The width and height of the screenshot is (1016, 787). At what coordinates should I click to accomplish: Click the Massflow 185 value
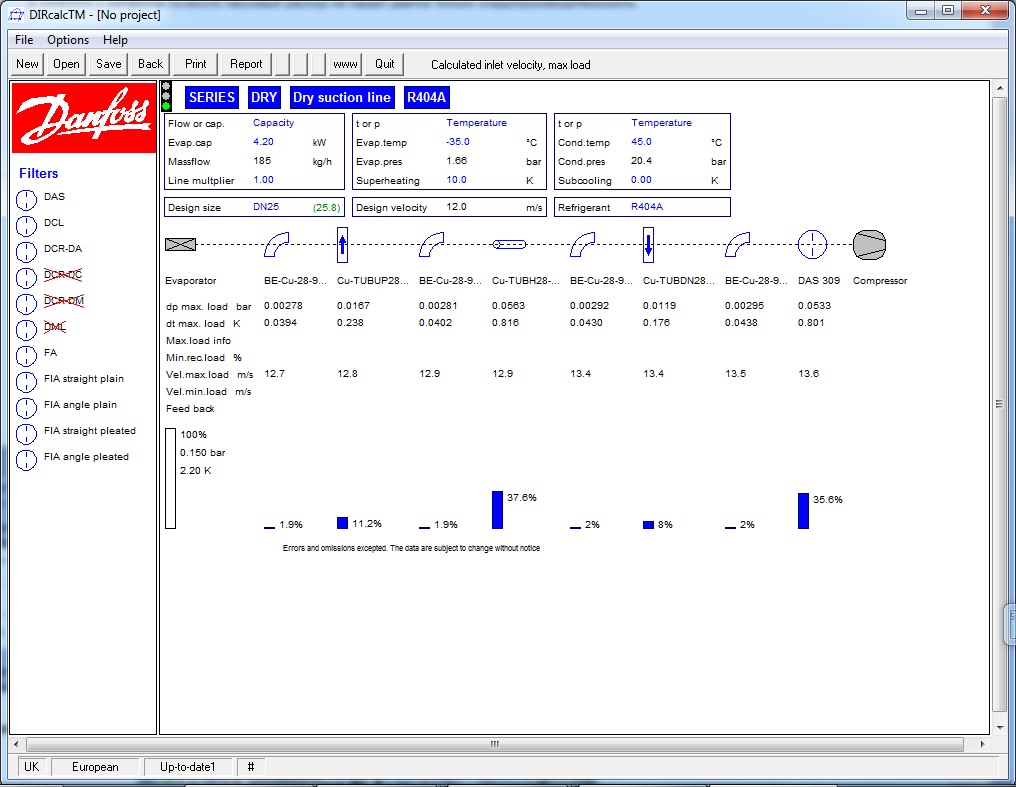[262, 161]
